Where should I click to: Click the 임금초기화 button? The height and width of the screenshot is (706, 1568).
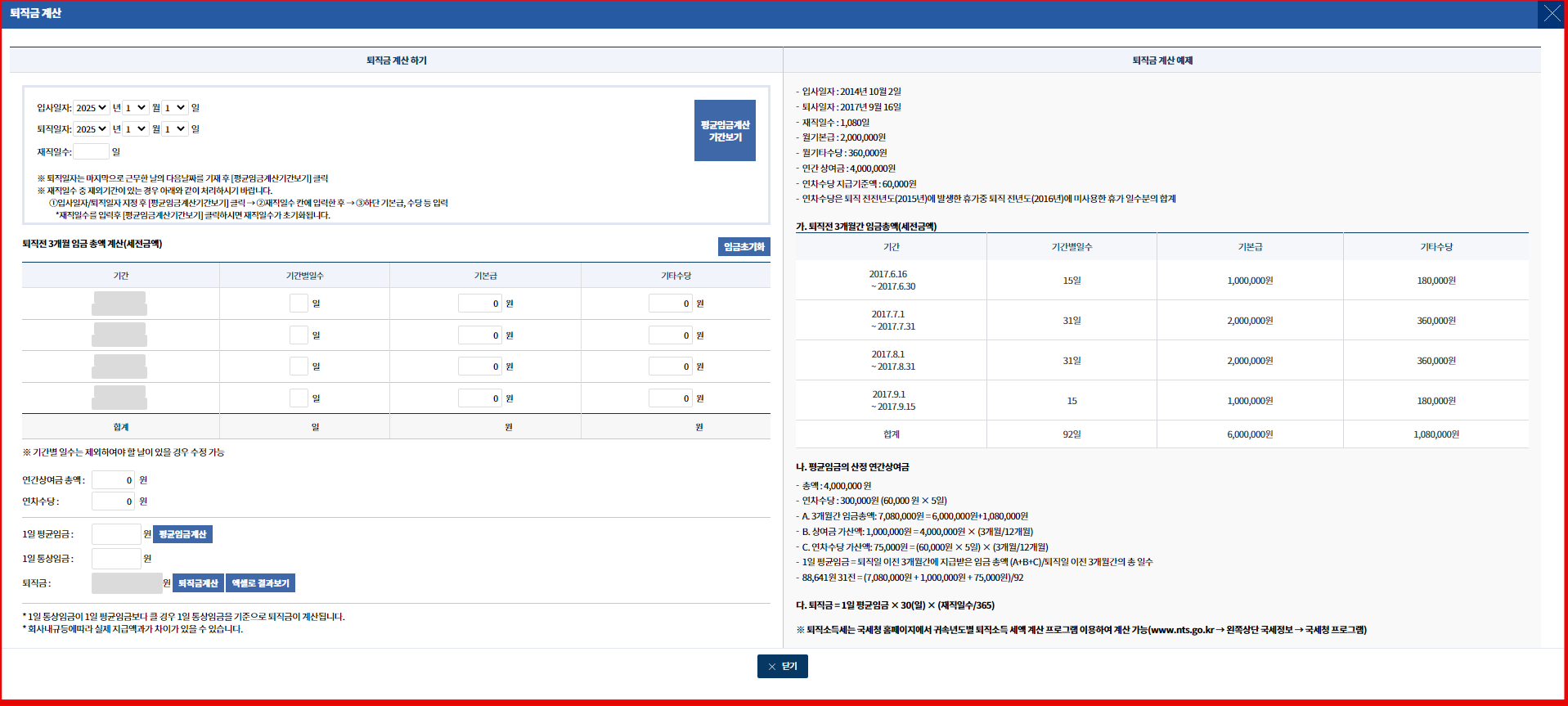[744, 247]
